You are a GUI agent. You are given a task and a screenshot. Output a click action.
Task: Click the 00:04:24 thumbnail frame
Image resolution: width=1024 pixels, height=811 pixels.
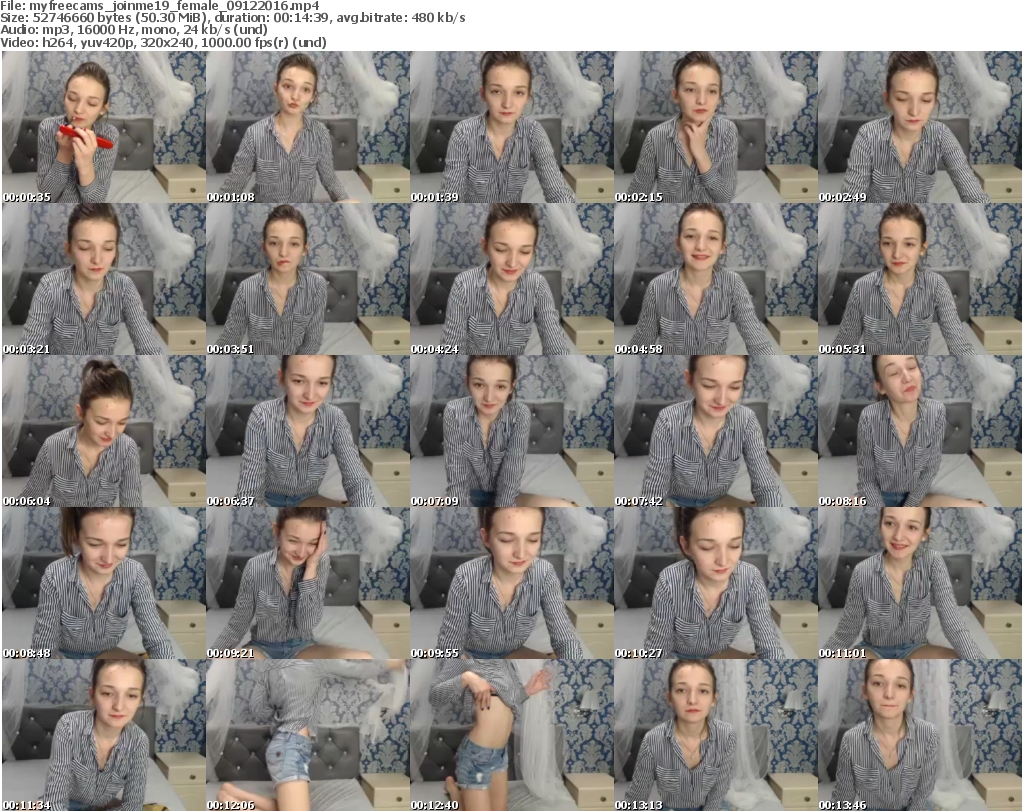click(511, 279)
